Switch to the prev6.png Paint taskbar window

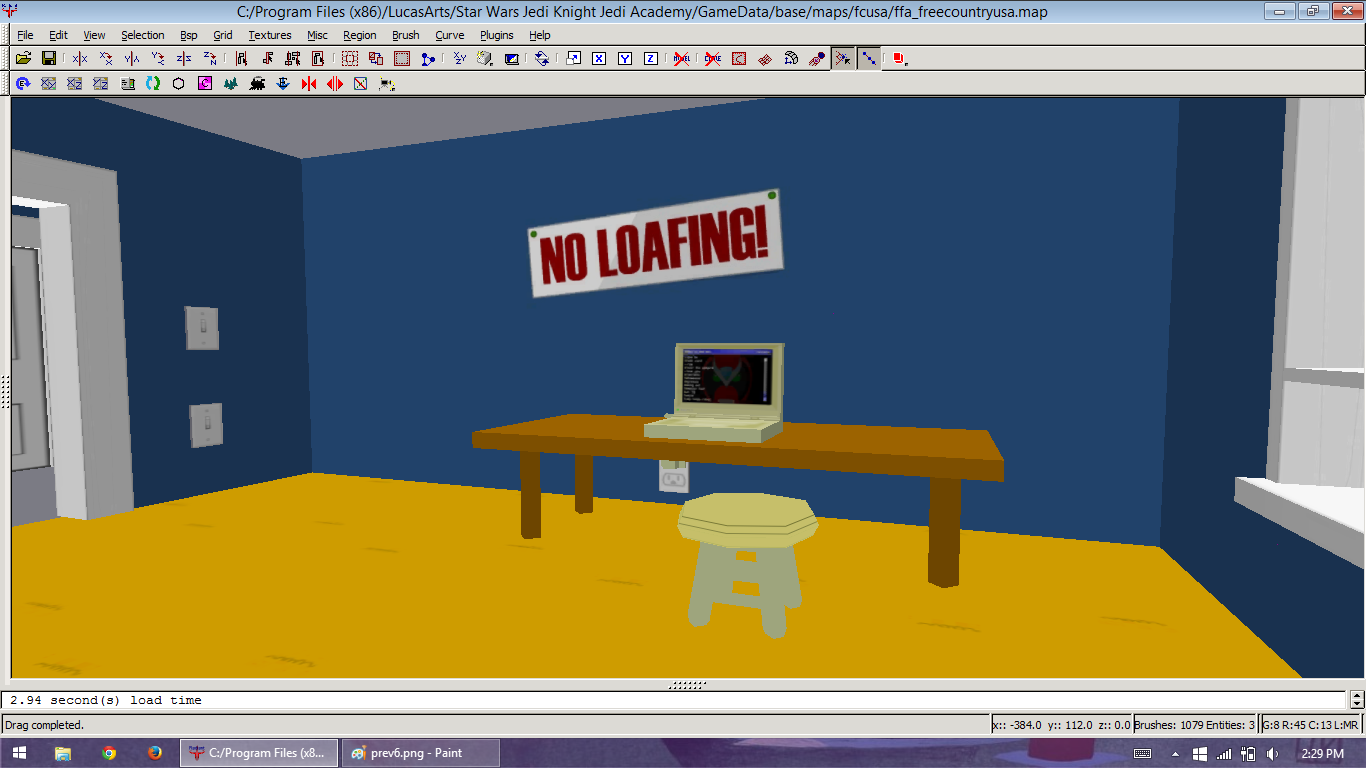tap(421, 753)
